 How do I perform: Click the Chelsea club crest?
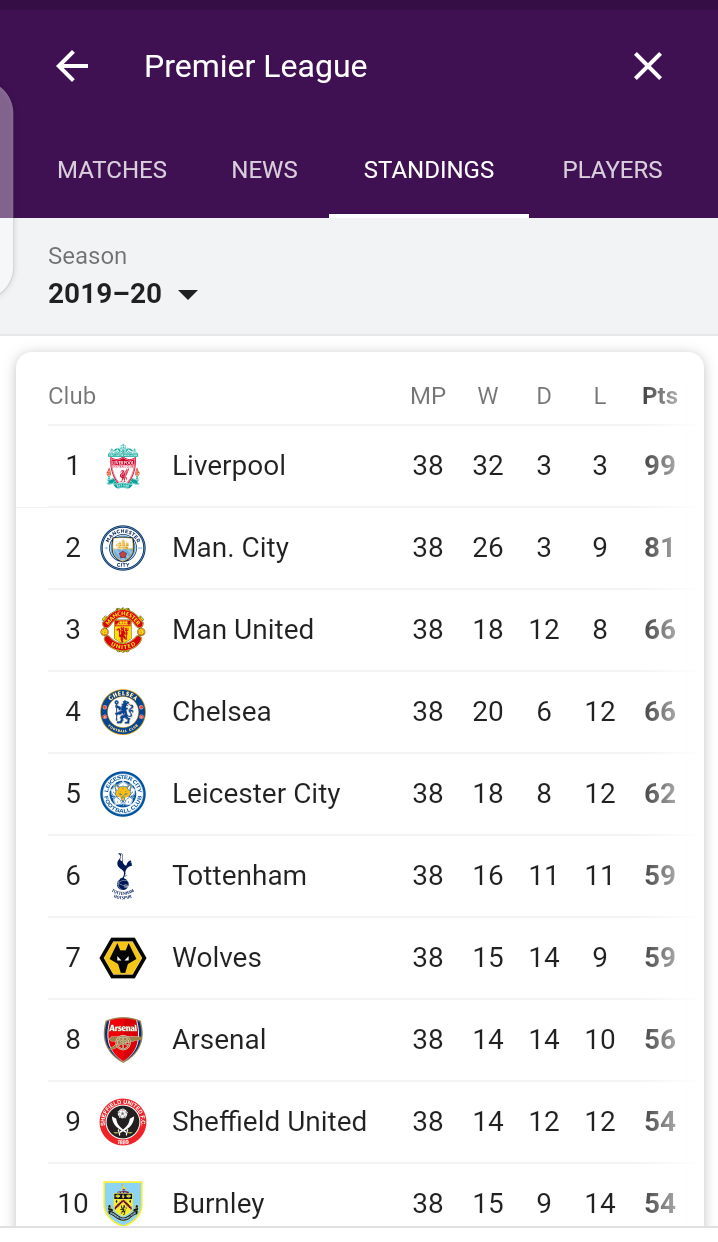point(123,712)
